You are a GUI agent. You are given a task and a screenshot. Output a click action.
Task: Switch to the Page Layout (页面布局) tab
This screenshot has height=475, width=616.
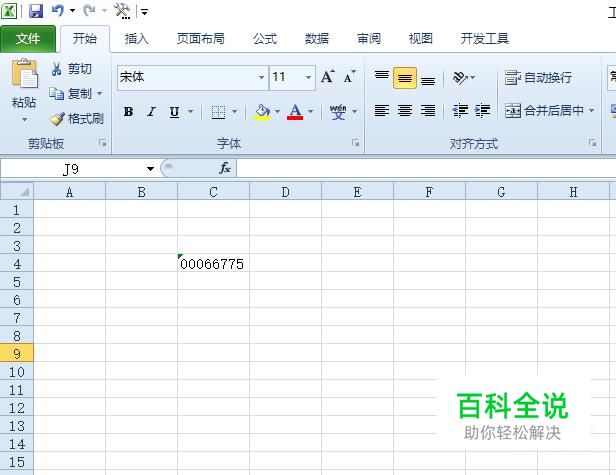pyautogui.click(x=200, y=39)
